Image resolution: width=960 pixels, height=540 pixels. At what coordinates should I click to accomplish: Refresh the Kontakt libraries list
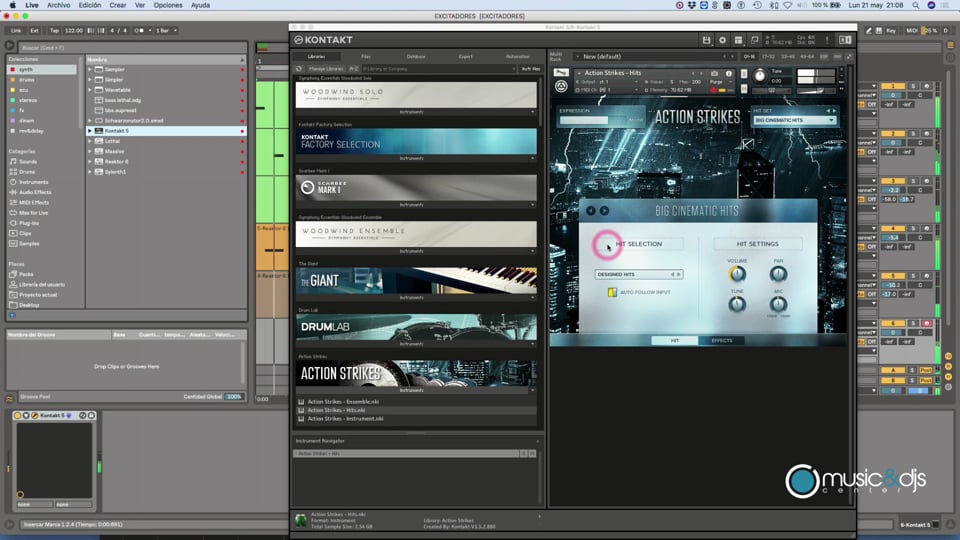(299, 69)
